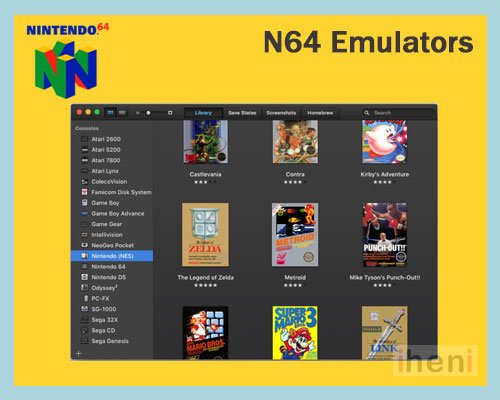The height and width of the screenshot is (400, 500).
Task: Click the Kirby's Adventure title text
Action: pyautogui.click(x=385, y=174)
